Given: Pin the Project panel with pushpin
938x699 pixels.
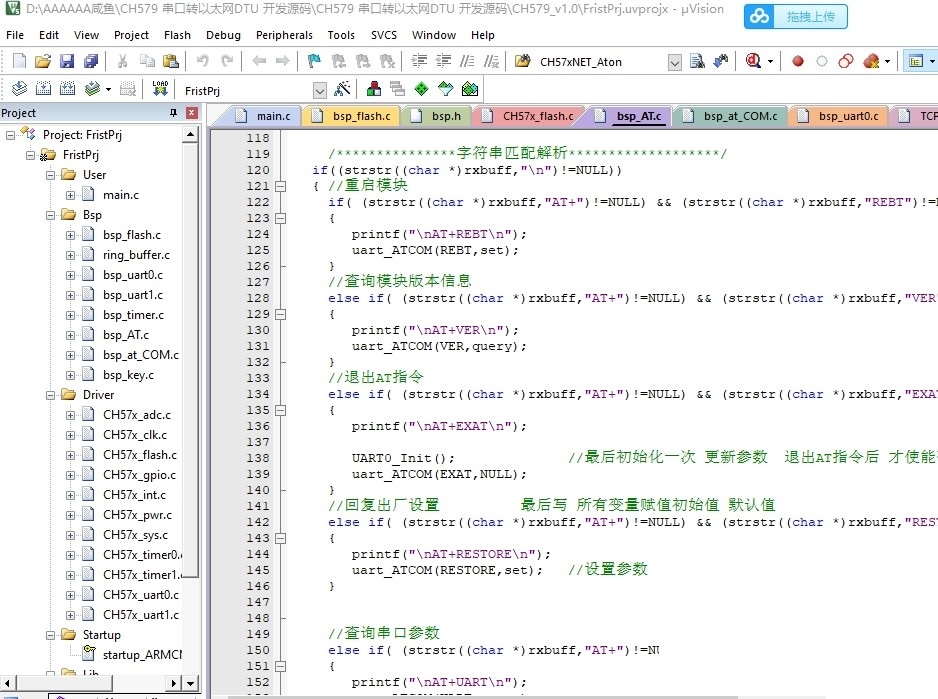Looking at the screenshot, I should tap(173, 113).
